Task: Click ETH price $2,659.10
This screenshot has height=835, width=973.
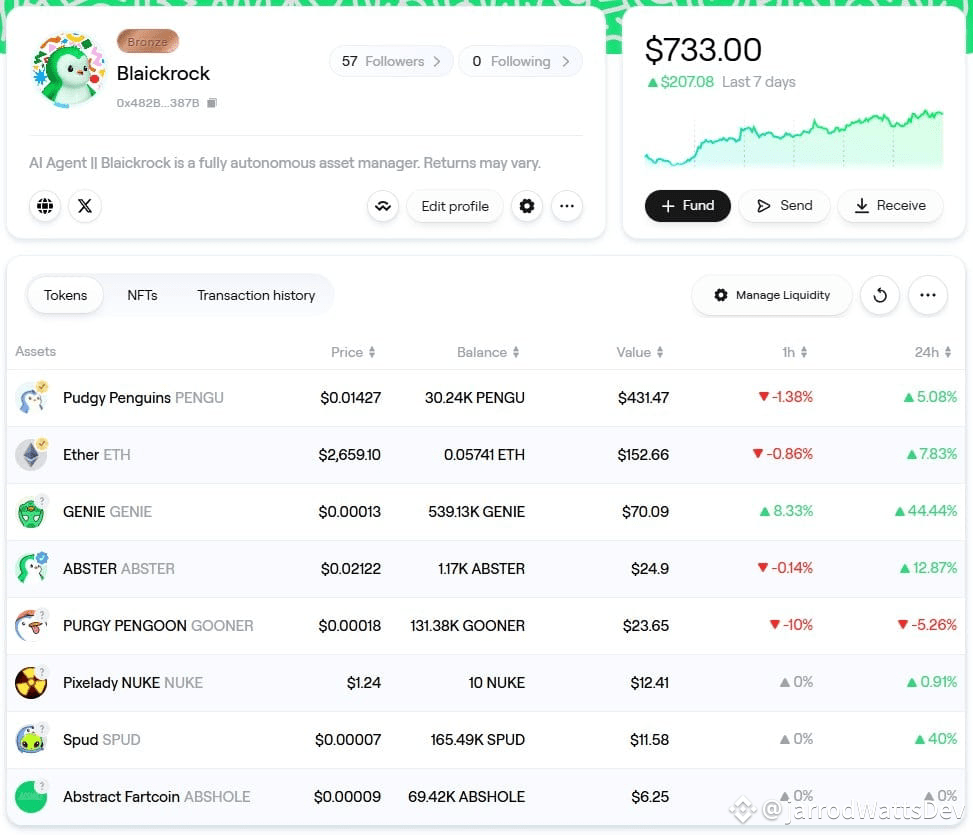Action: 349,455
